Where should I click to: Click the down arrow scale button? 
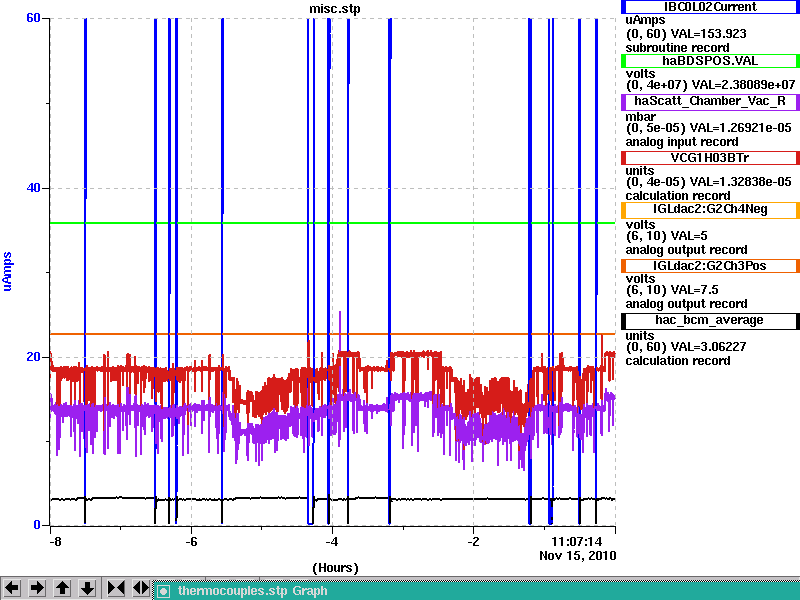click(x=88, y=588)
